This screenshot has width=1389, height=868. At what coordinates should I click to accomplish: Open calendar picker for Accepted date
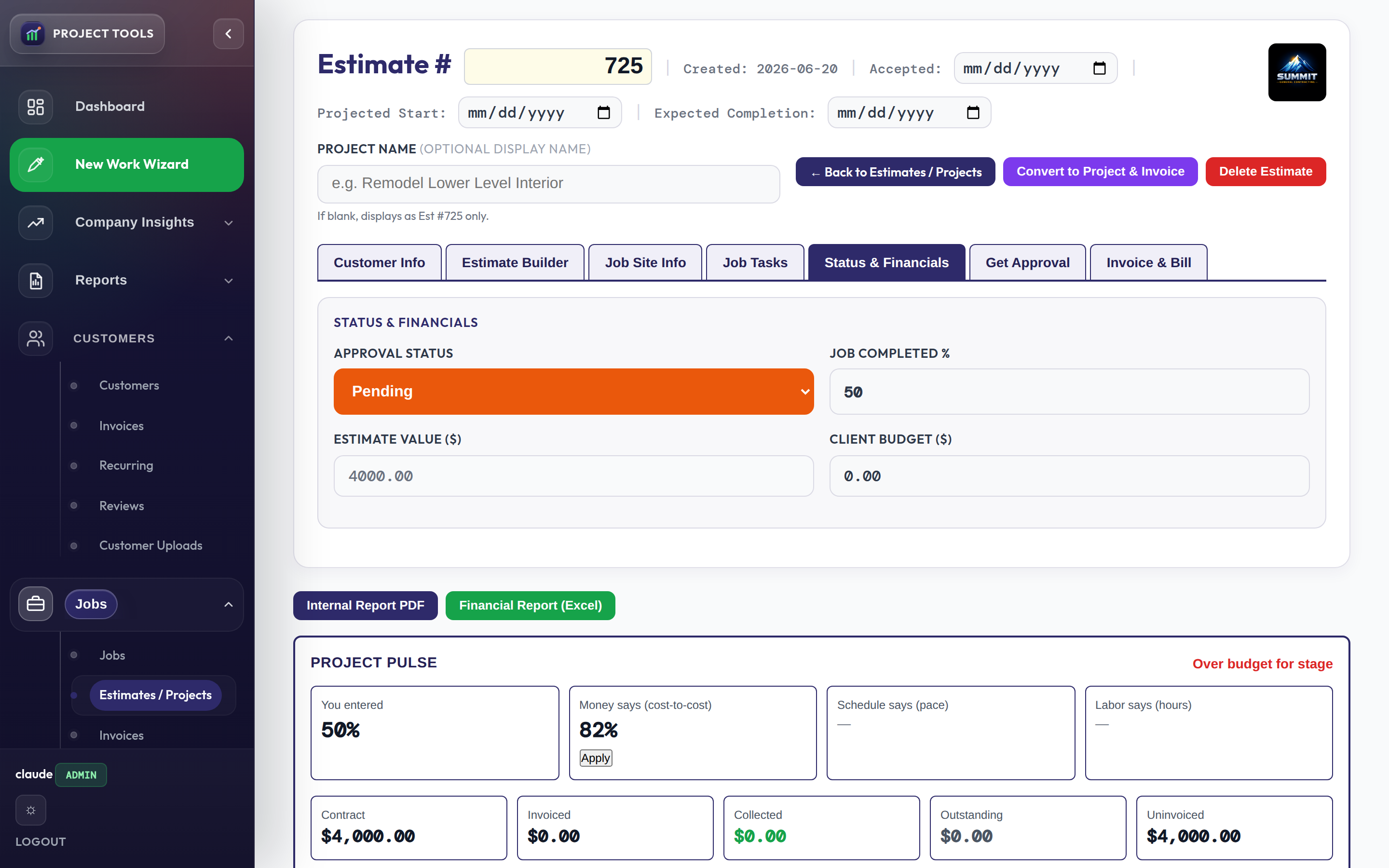coord(1099,68)
